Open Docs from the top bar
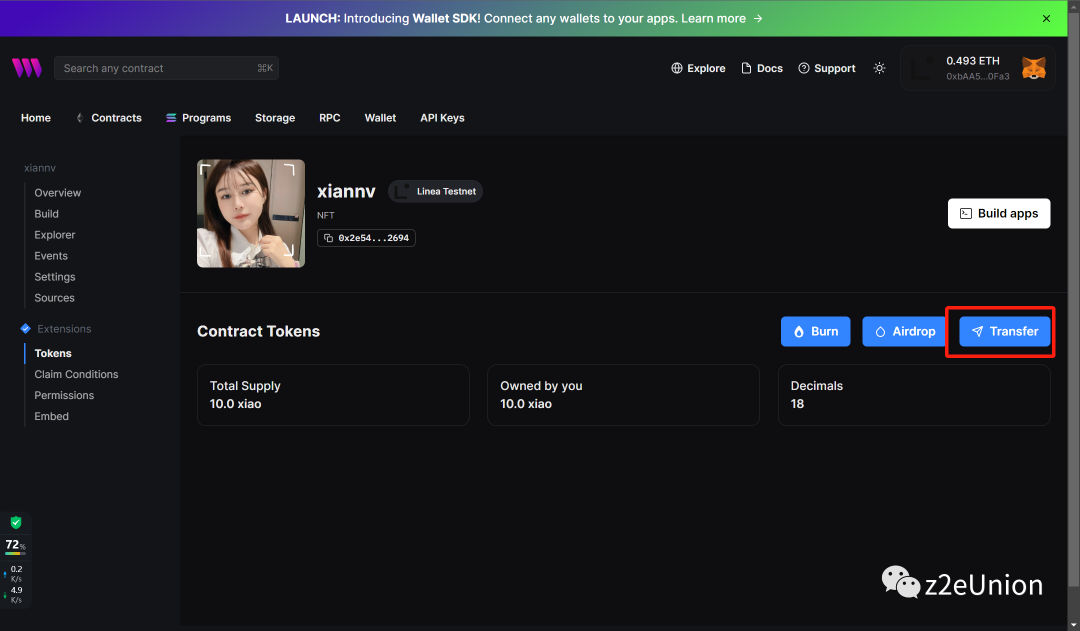The width and height of the screenshot is (1080, 631). click(761, 68)
